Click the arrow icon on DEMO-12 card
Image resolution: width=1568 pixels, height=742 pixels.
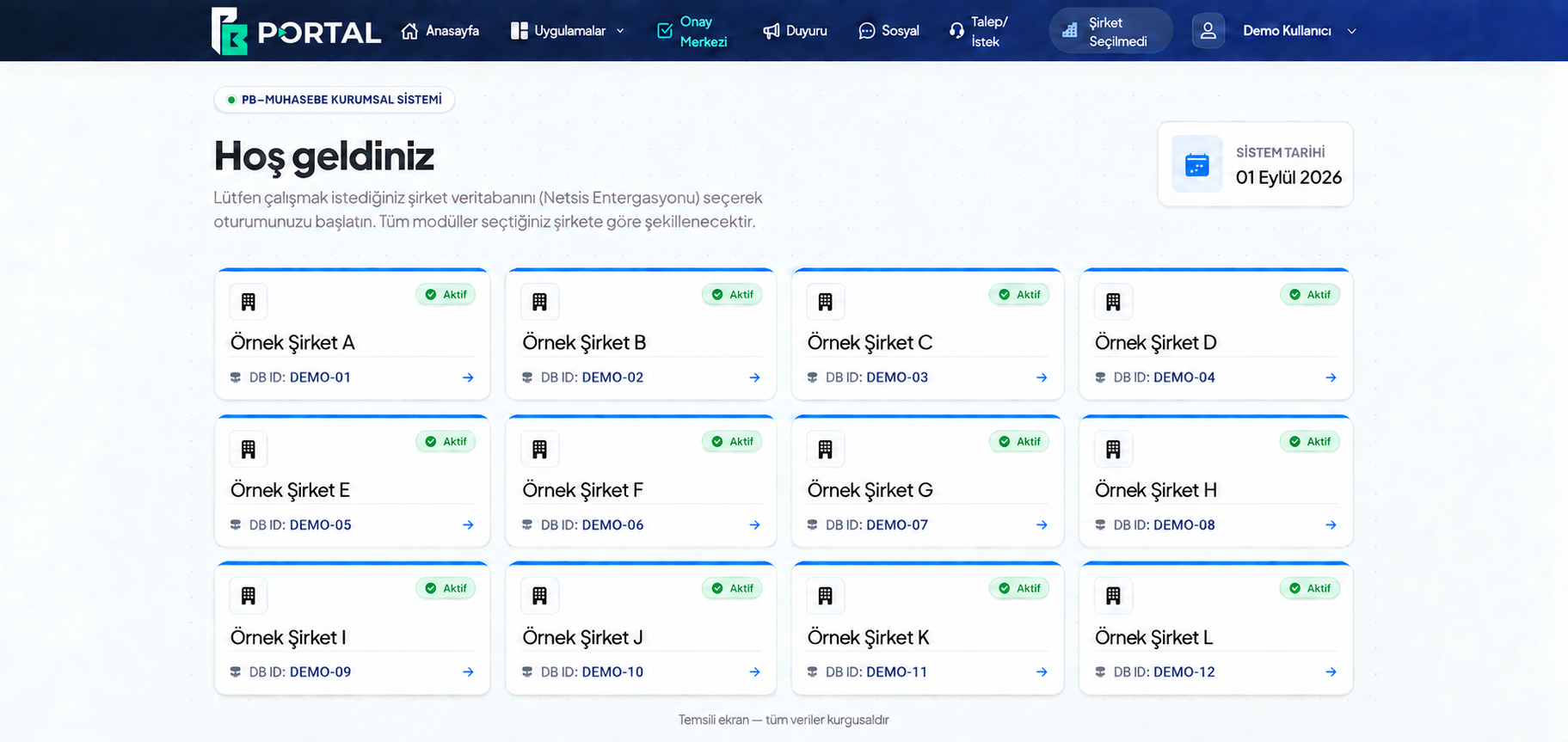(x=1331, y=671)
